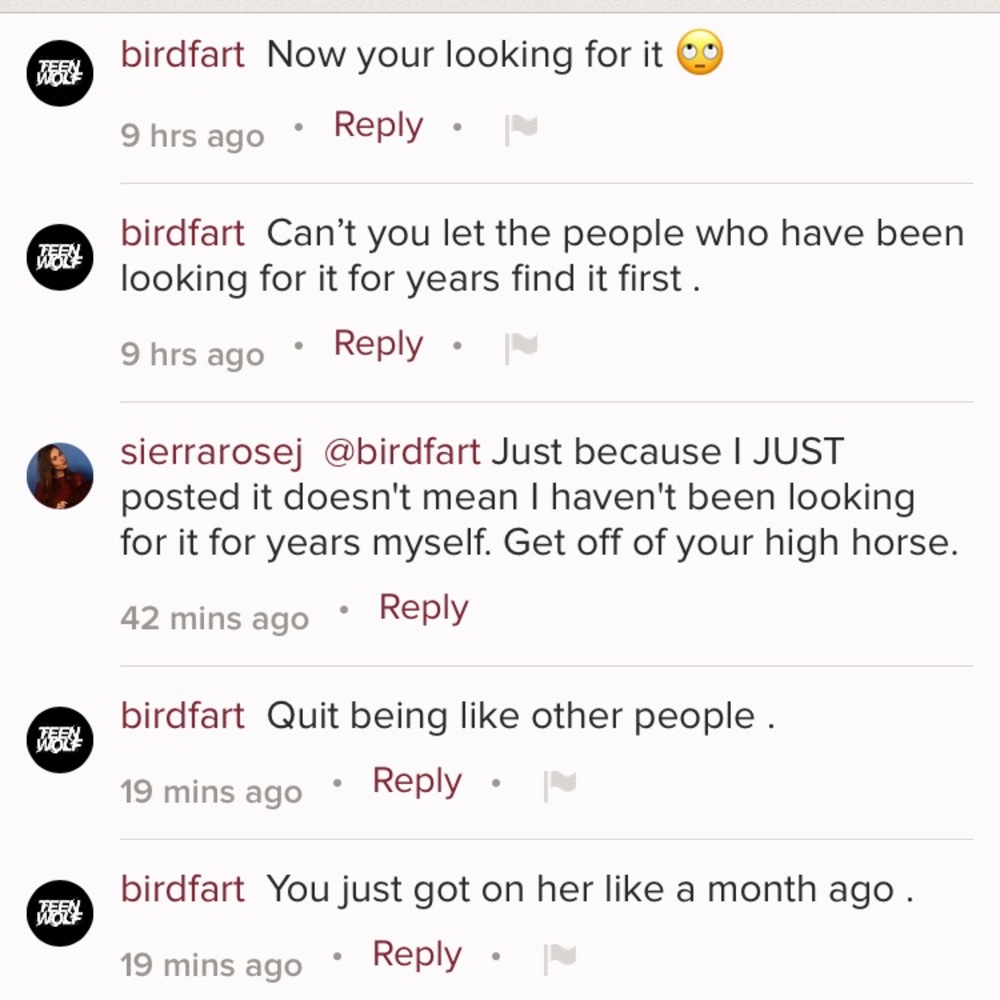1000x1000 pixels.
Task: Select Teen Wolf avatar beside "You just got on her"
Action: (59, 913)
